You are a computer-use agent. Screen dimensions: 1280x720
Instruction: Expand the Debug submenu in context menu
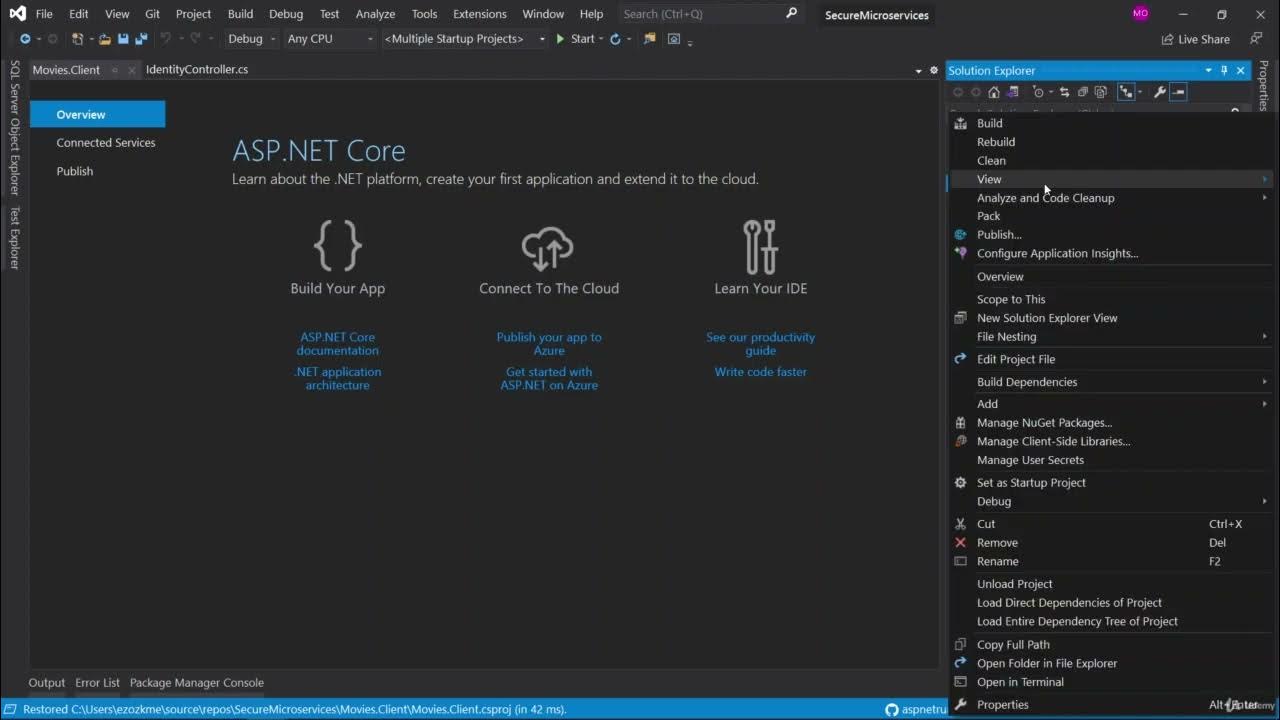pos(1265,501)
